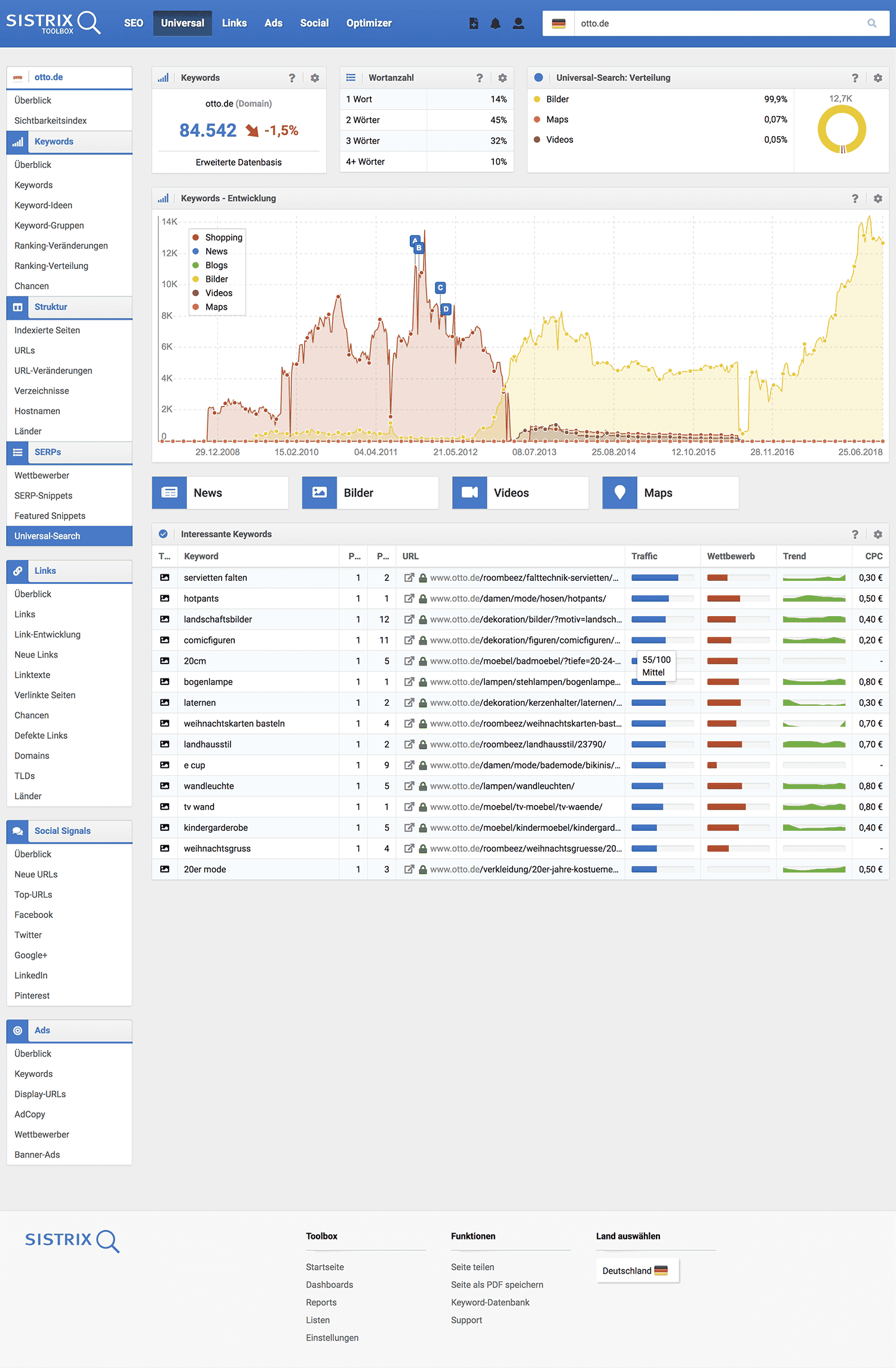Switch to the Social top tab

(x=314, y=23)
